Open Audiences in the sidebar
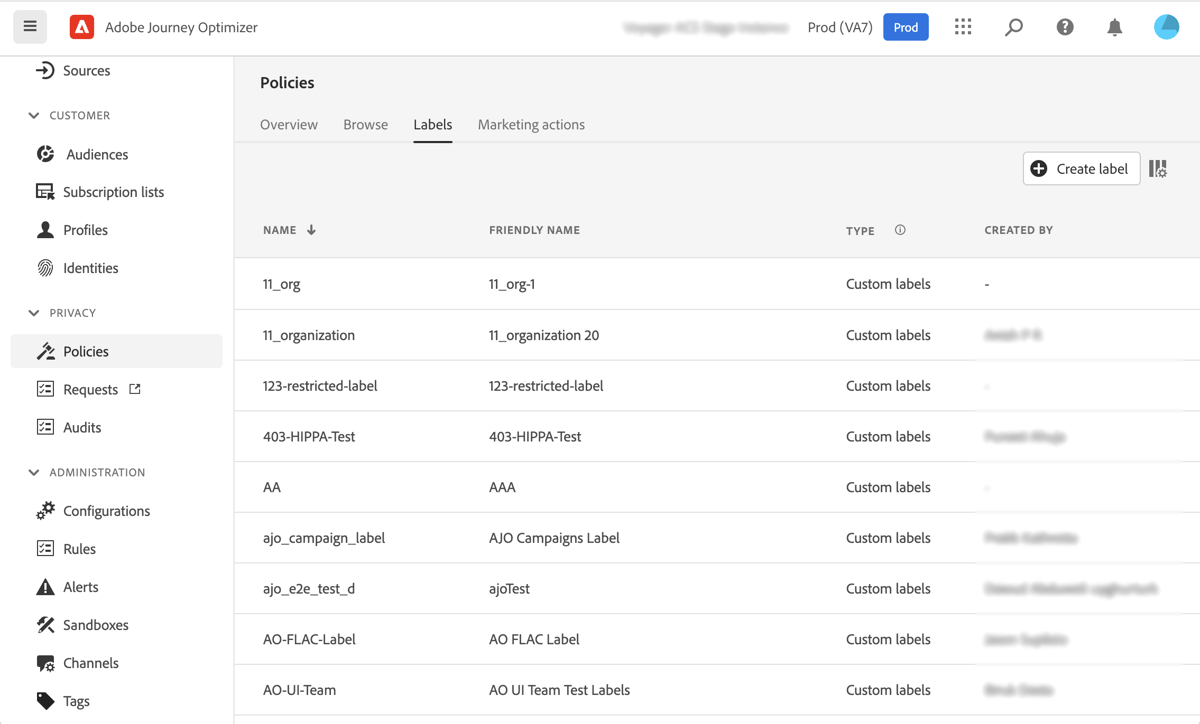Image resolution: width=1200 pixels, height=724 pixels. coord(97,154)
